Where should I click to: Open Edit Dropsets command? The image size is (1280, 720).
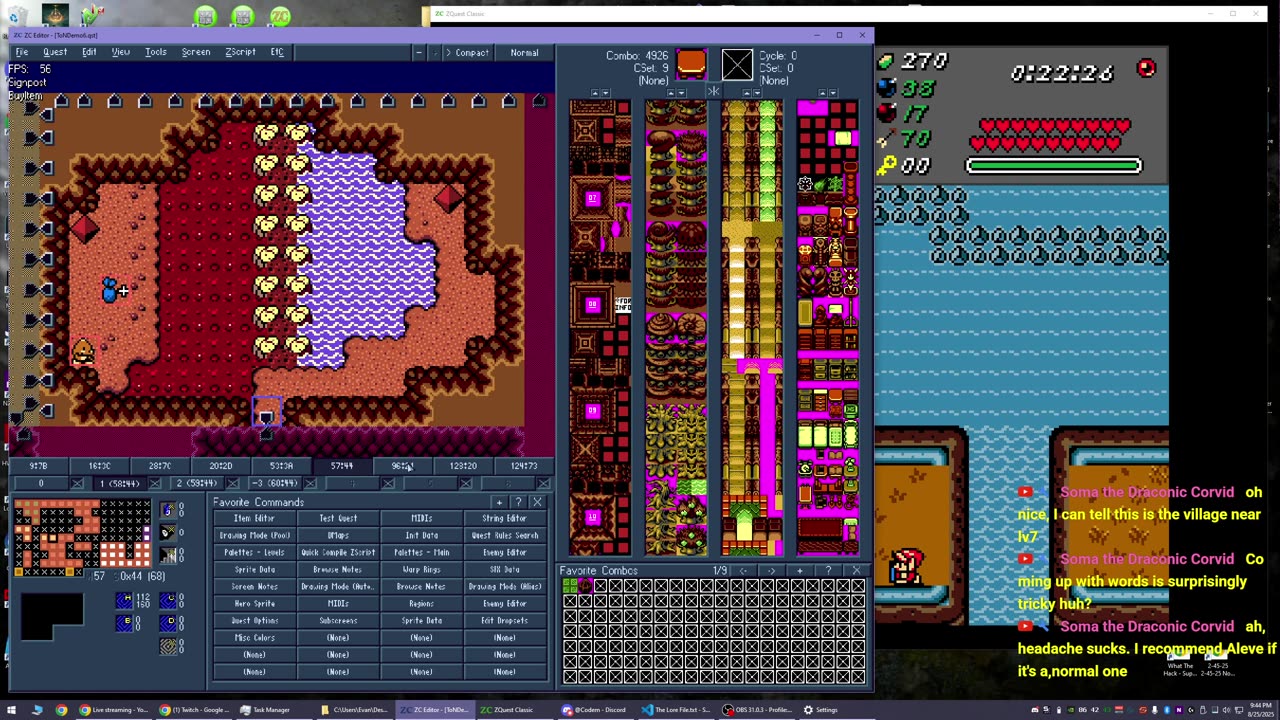click(x=504, y=620)
